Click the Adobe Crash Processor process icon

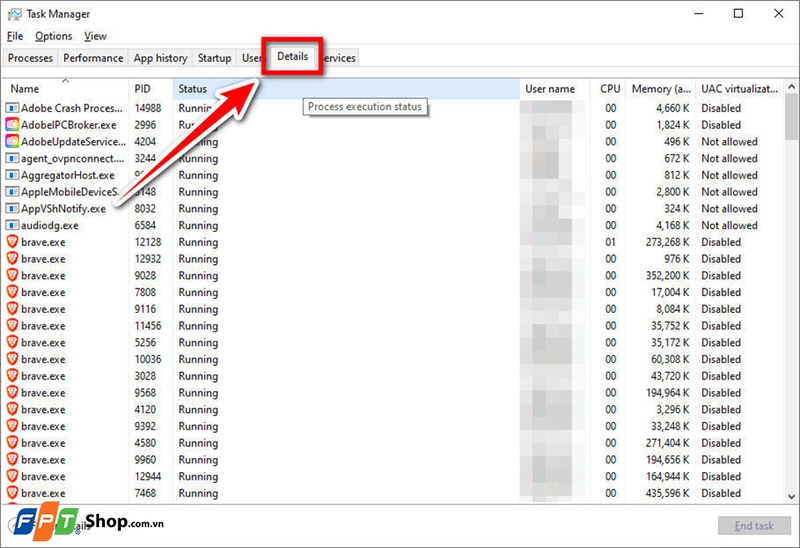pyautogui.click(x=12, y=108)
